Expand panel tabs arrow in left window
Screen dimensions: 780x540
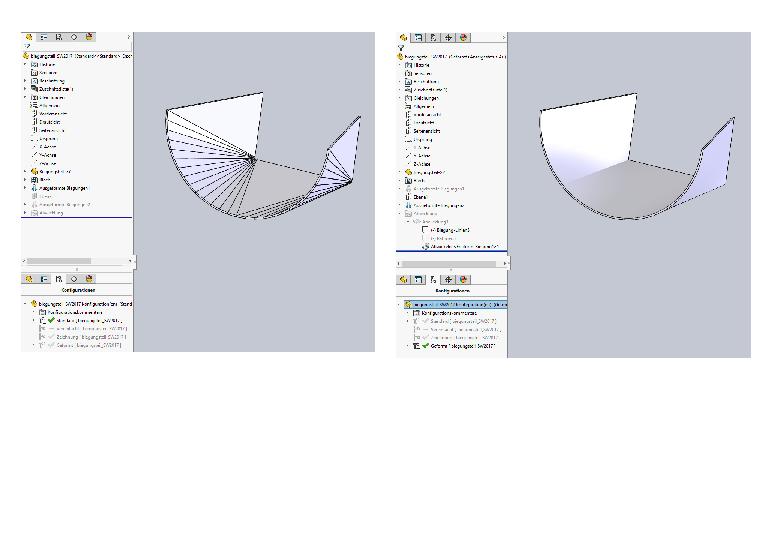pos(128,37)
